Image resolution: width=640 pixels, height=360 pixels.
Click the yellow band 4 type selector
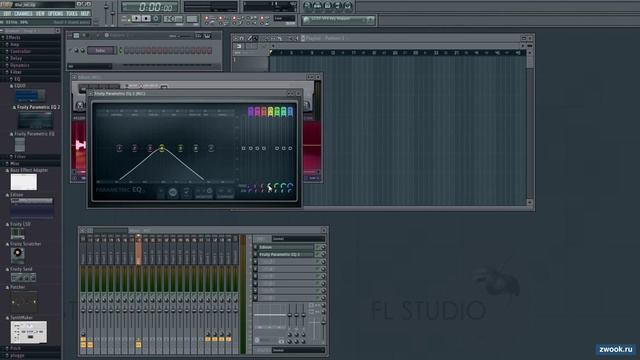tap(270, 111)
